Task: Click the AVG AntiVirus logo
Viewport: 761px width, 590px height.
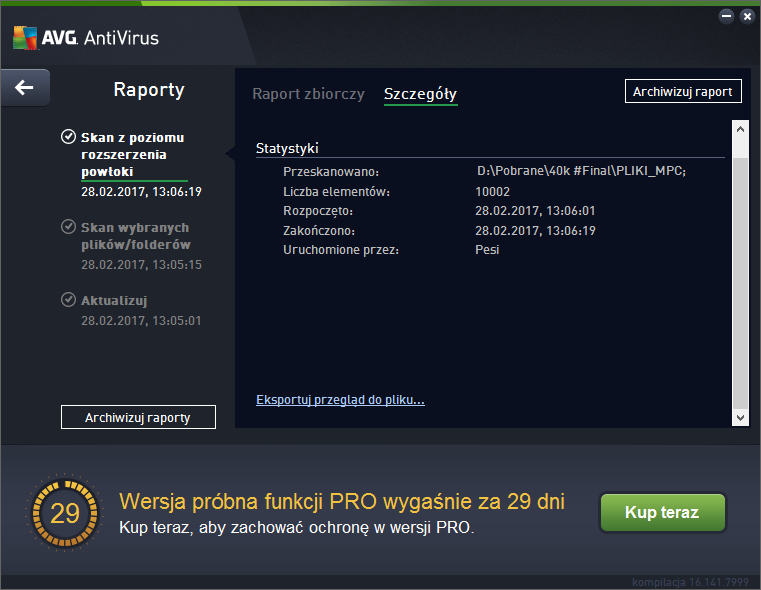Action: click(x=86, y=38)
